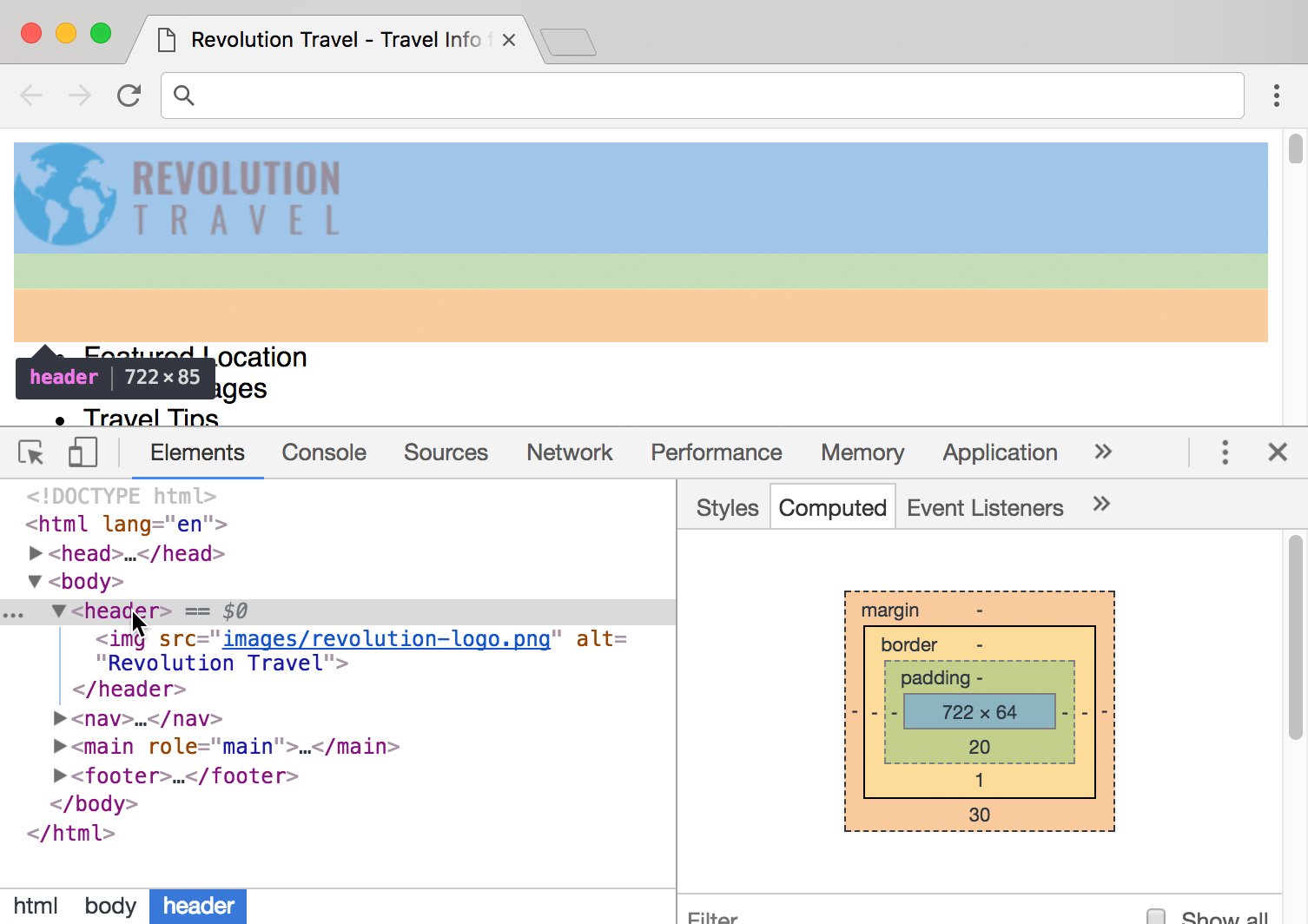Show more DevTools panels chevron
The width and height of the screenshot is (1308, 924).
tap(1102, 452)
